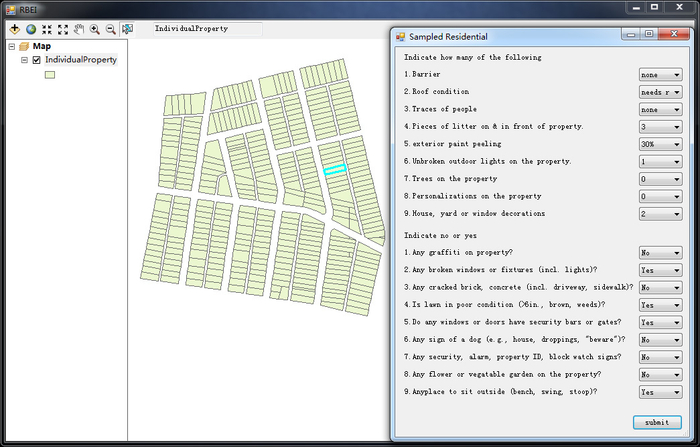Image resolution: width=700 pixels, height=447 pixels.
Task: Select the fixed zoom out arrows icon
Action: [62, 30]
